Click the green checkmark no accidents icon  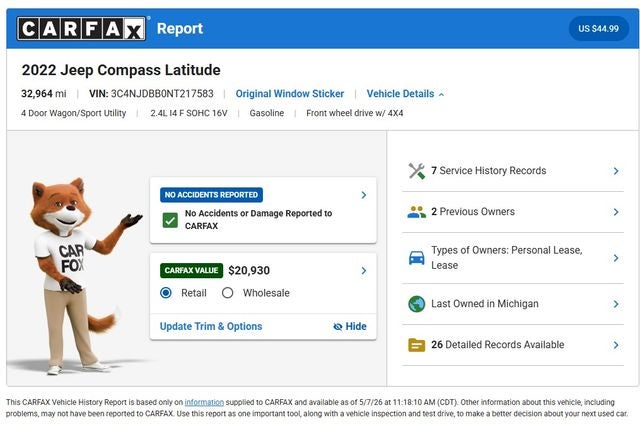click(x=170, y=220)
